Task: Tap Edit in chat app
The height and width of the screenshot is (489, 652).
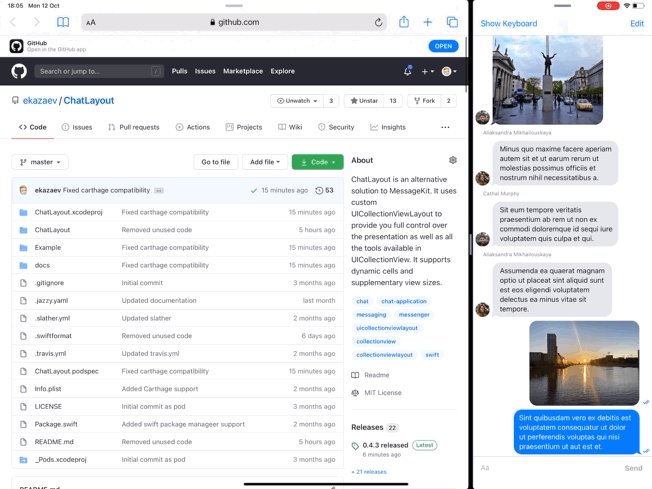Action: click(637, 24)
